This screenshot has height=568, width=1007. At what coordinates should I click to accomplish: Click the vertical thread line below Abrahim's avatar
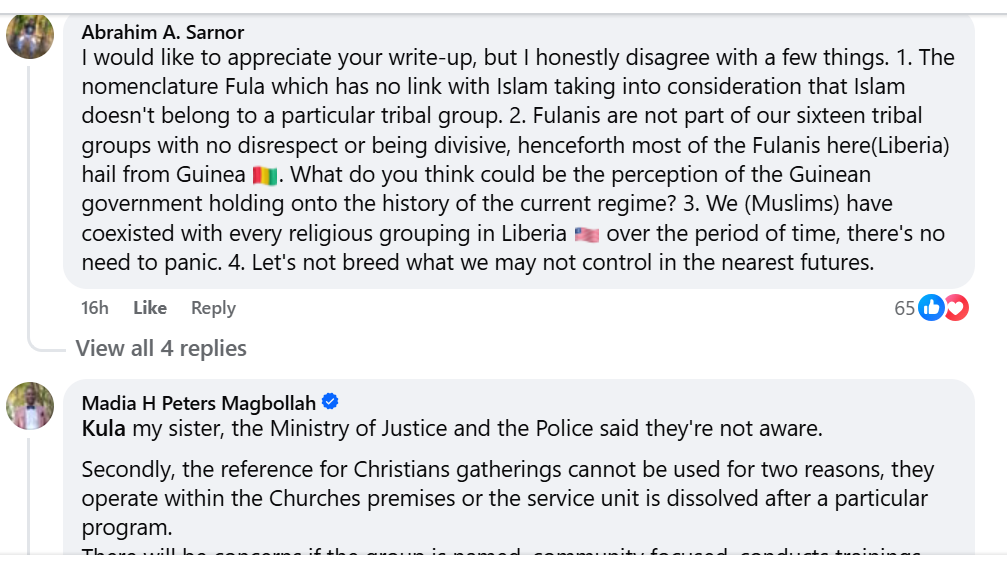30,200
